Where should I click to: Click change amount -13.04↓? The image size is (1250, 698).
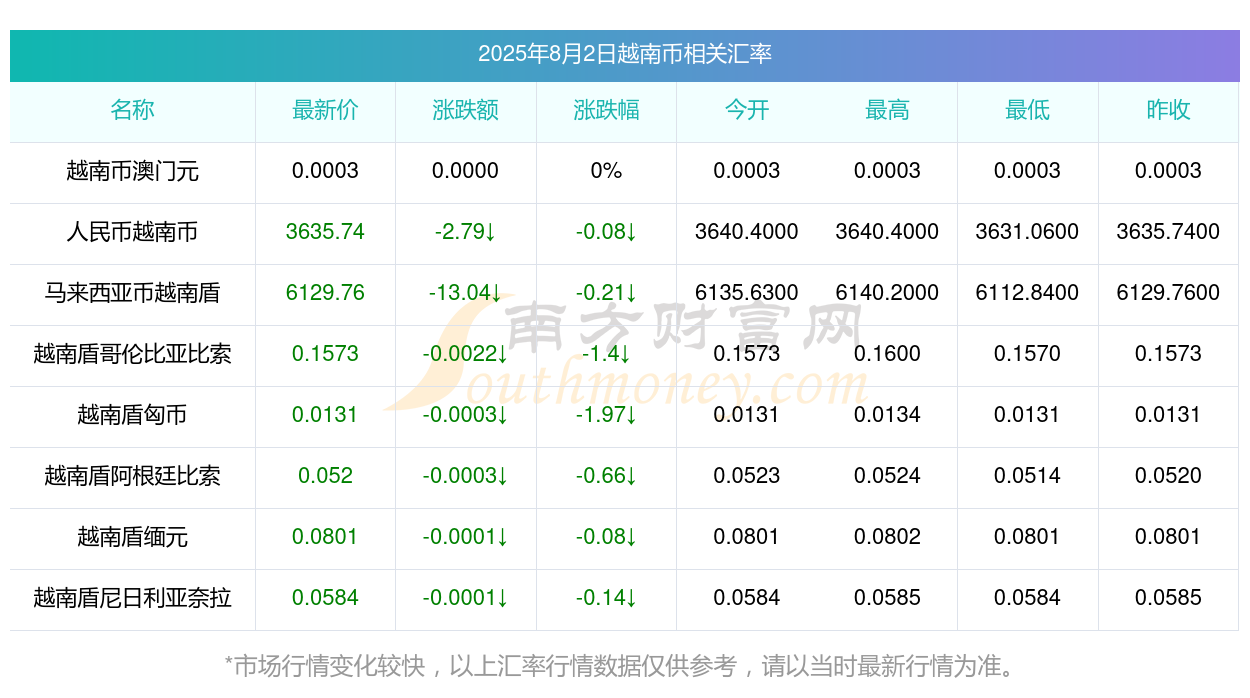[466, 293]
